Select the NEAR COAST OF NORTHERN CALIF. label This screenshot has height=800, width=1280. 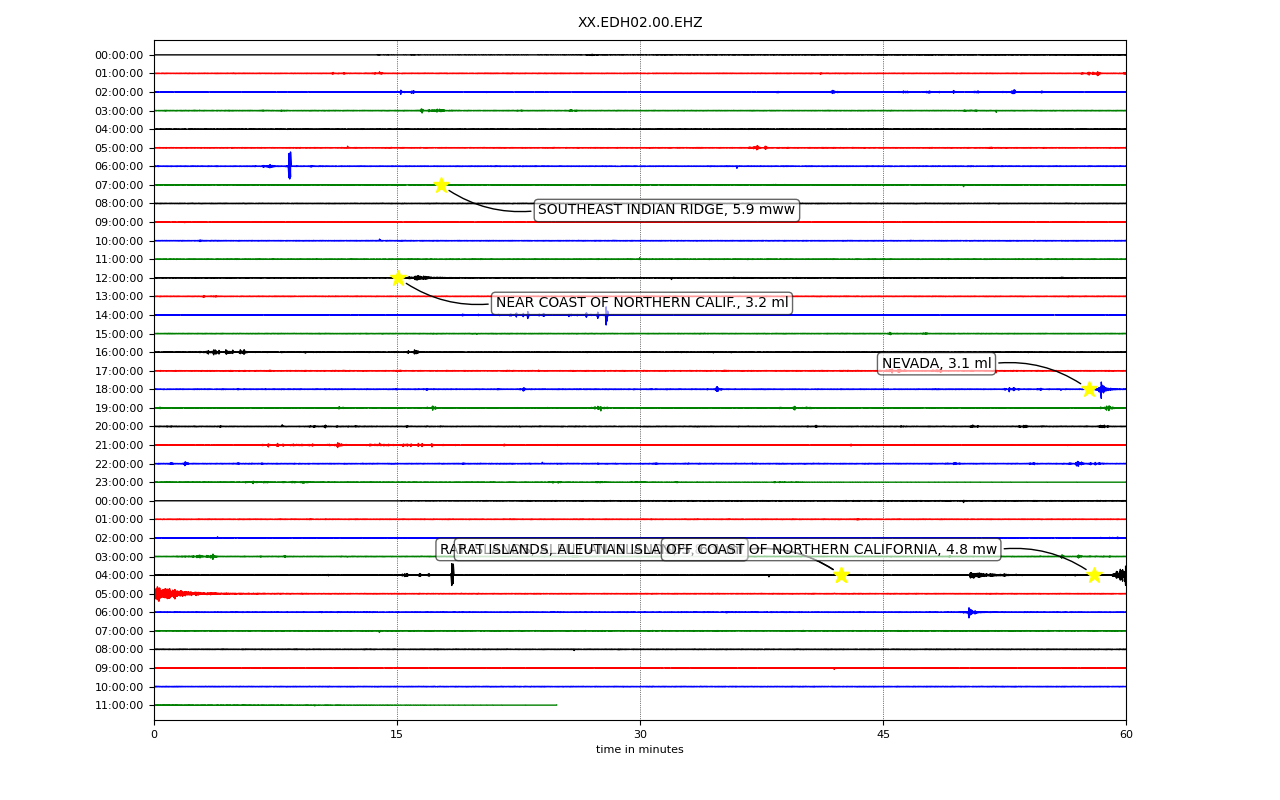(x=642, y=303)
